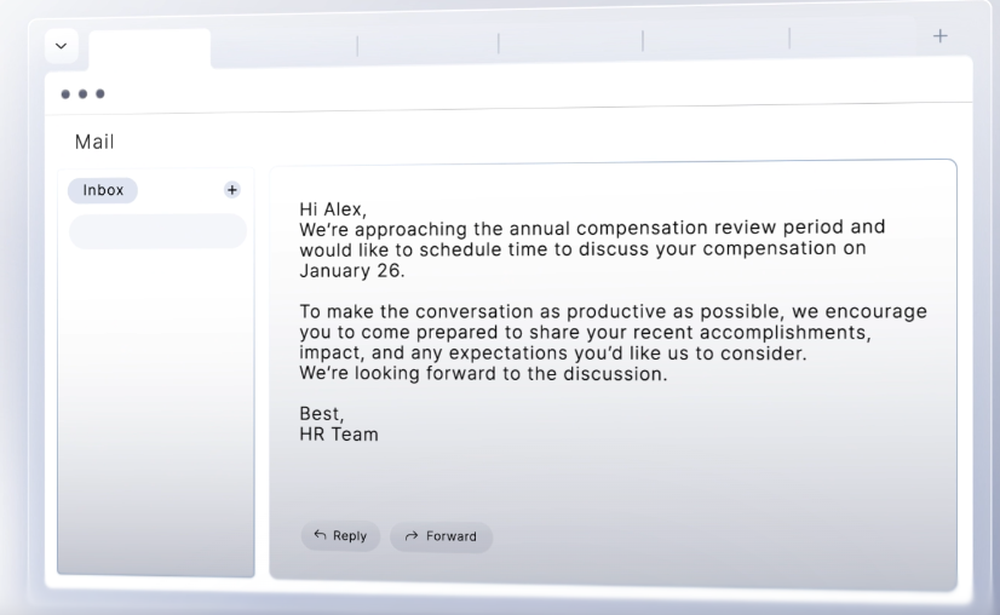This screenshot has width=1000, height=615.
Task: Select the empty item below Inbox
Action: (x=157, y=231)
